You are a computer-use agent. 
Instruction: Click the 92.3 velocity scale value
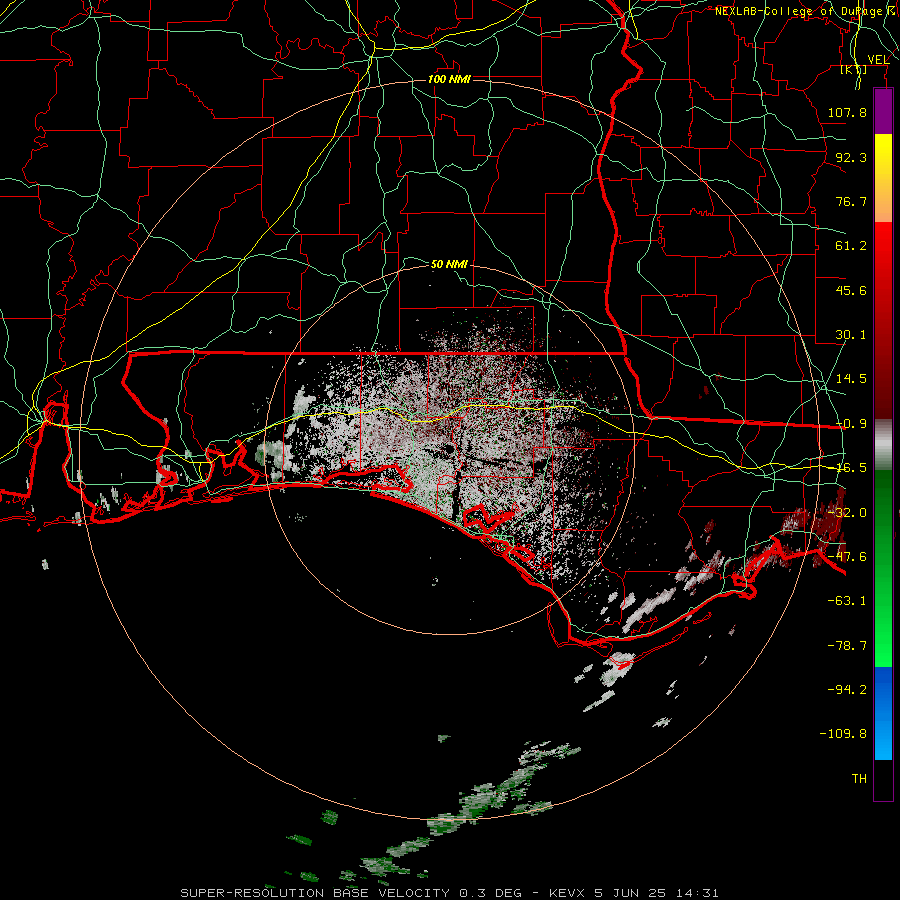[851, 157]
